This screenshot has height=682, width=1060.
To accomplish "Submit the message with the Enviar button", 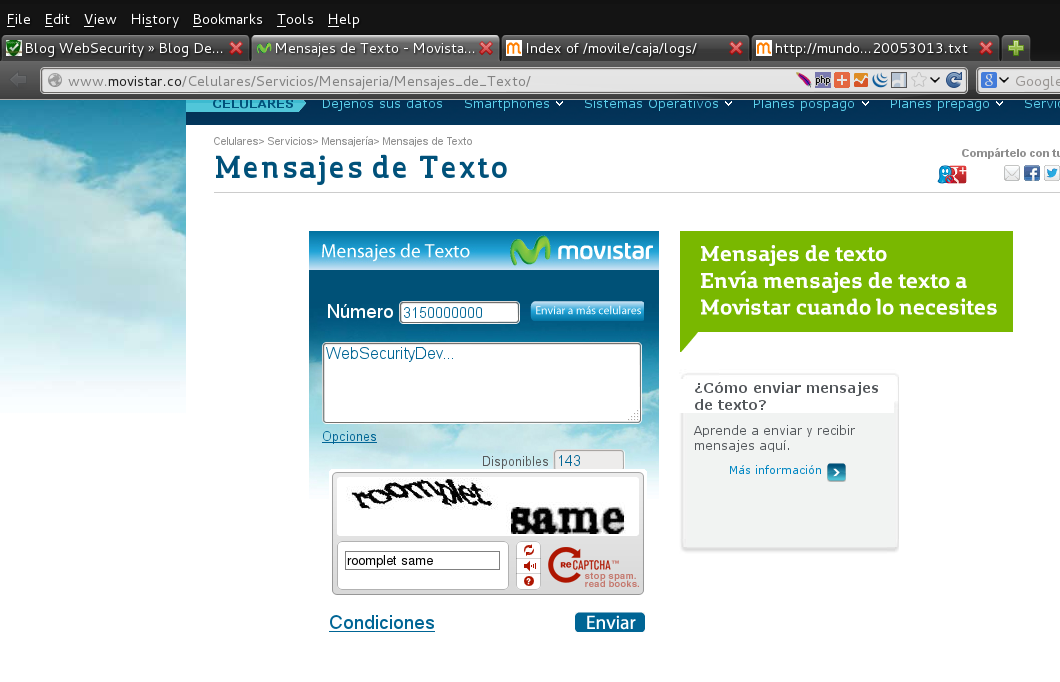I will pyautogui.click(x=610, y=623).
